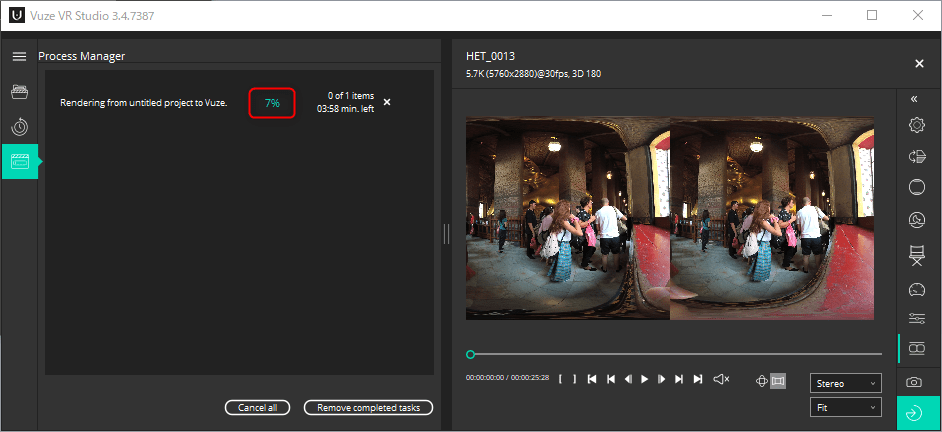Click Remove completed tasks button
The width and height of the screenshot is (942, 432).
[368, 407]
